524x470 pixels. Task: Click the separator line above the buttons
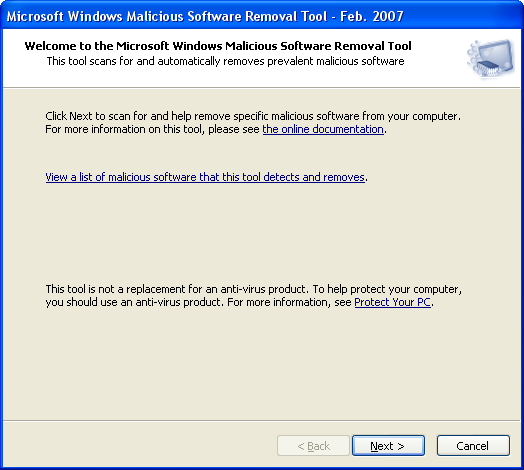262,420
